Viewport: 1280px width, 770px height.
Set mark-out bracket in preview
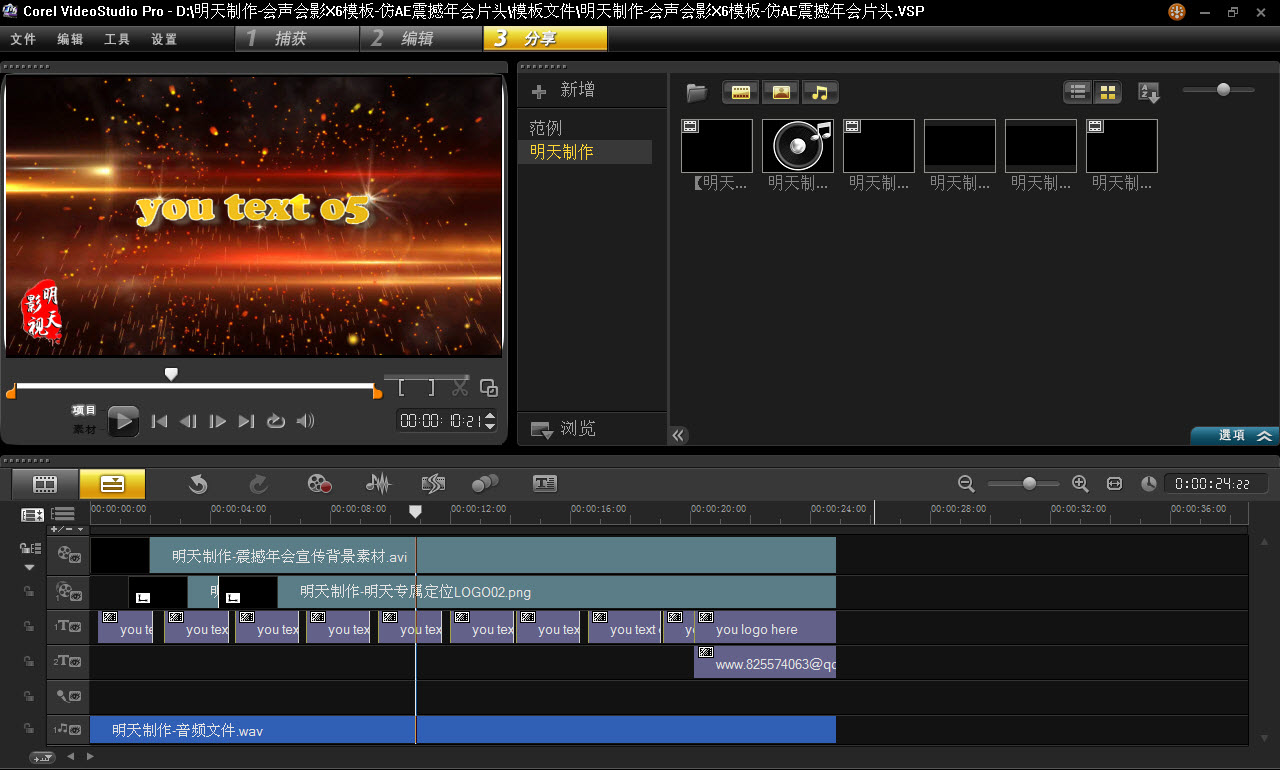coord(431,388)
